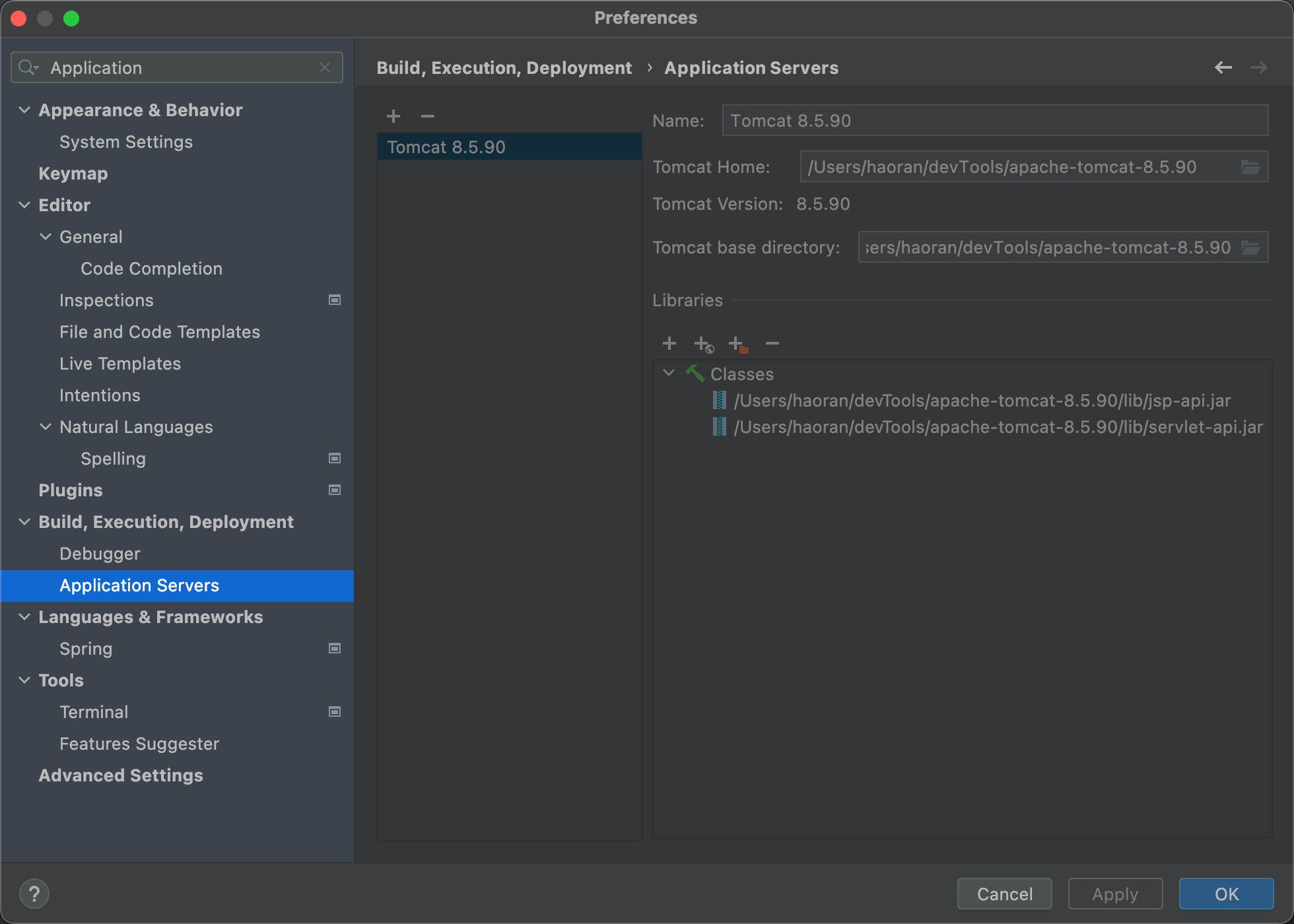The height and width of the screenshot is (924, 1294).
Task: Select Application Servers in sidebar
Action: (177, 585)
